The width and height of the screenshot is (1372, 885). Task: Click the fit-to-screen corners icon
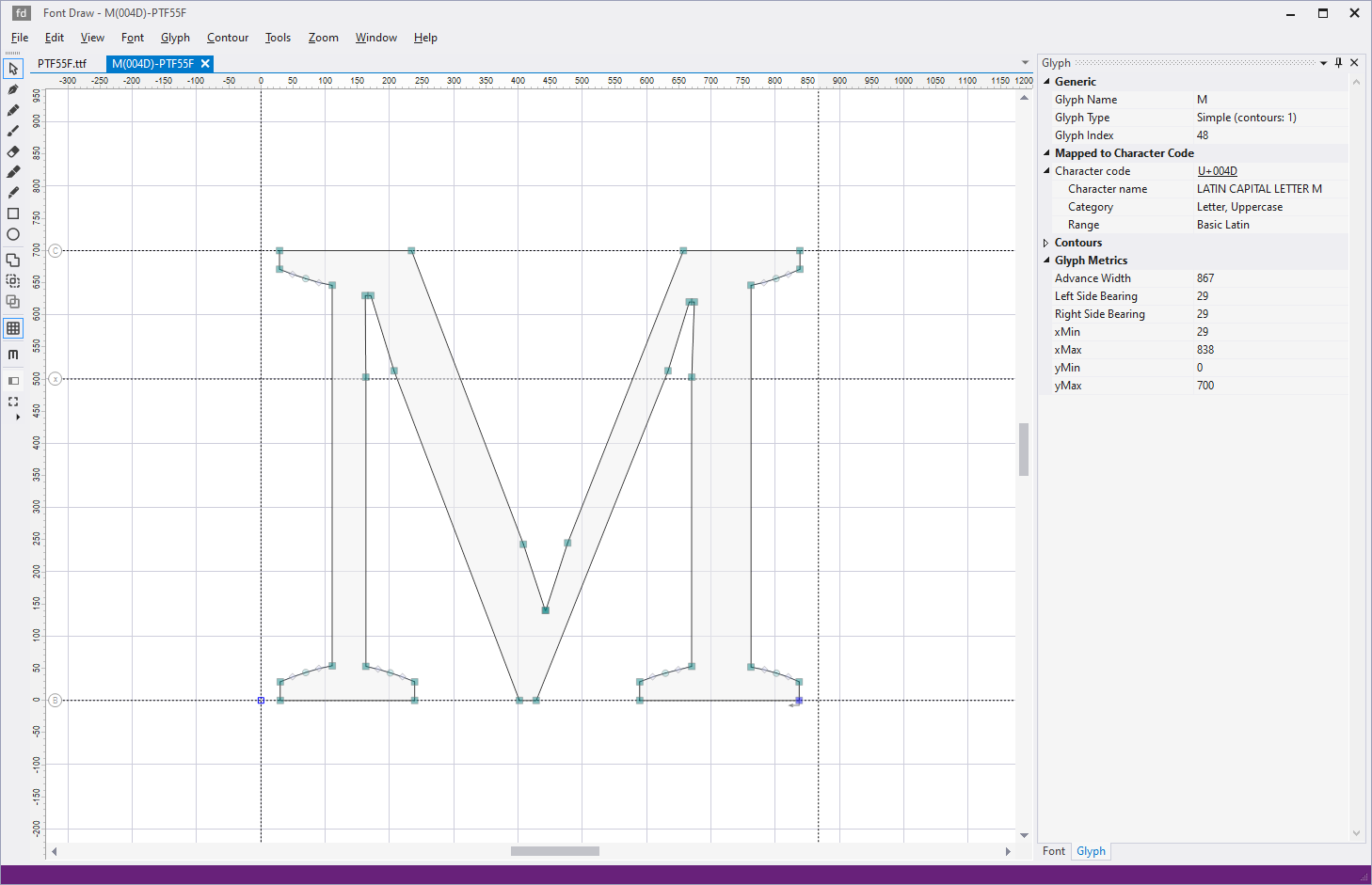tap(13, 402)
